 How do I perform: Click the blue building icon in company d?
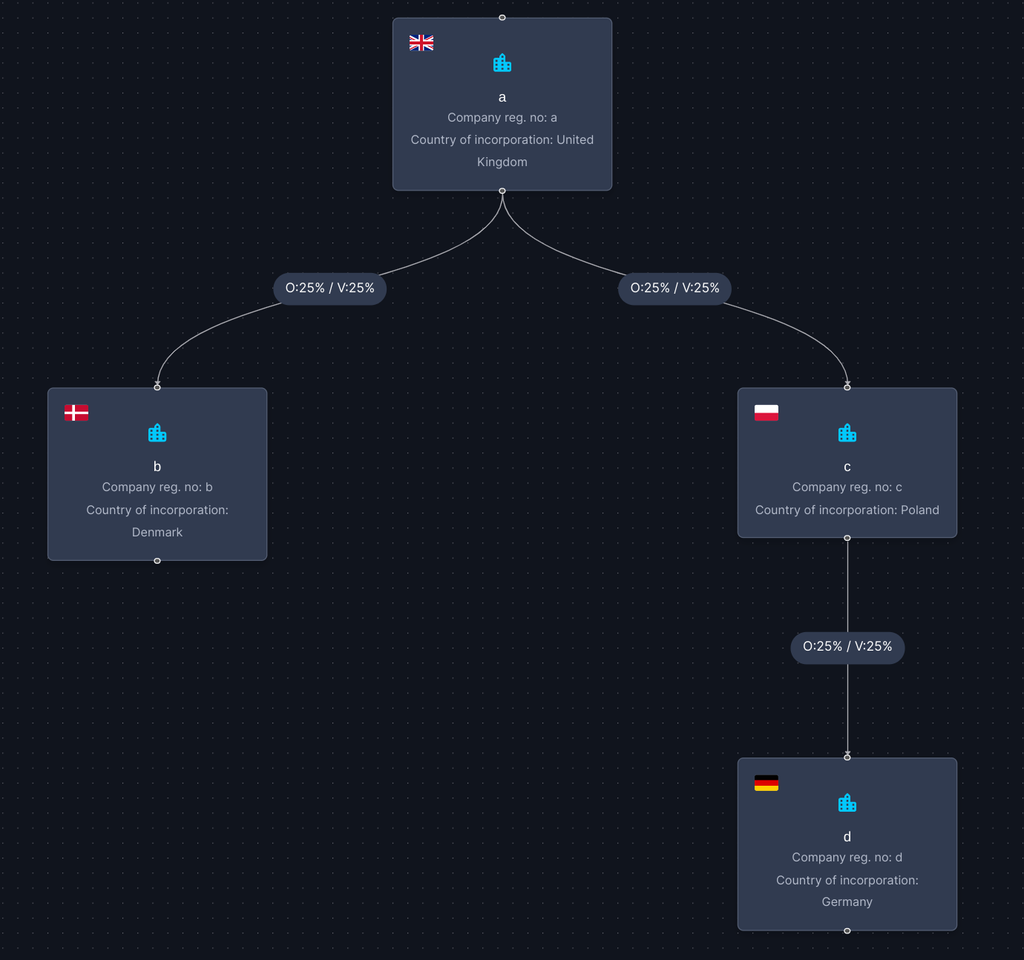tap(847, 803)
